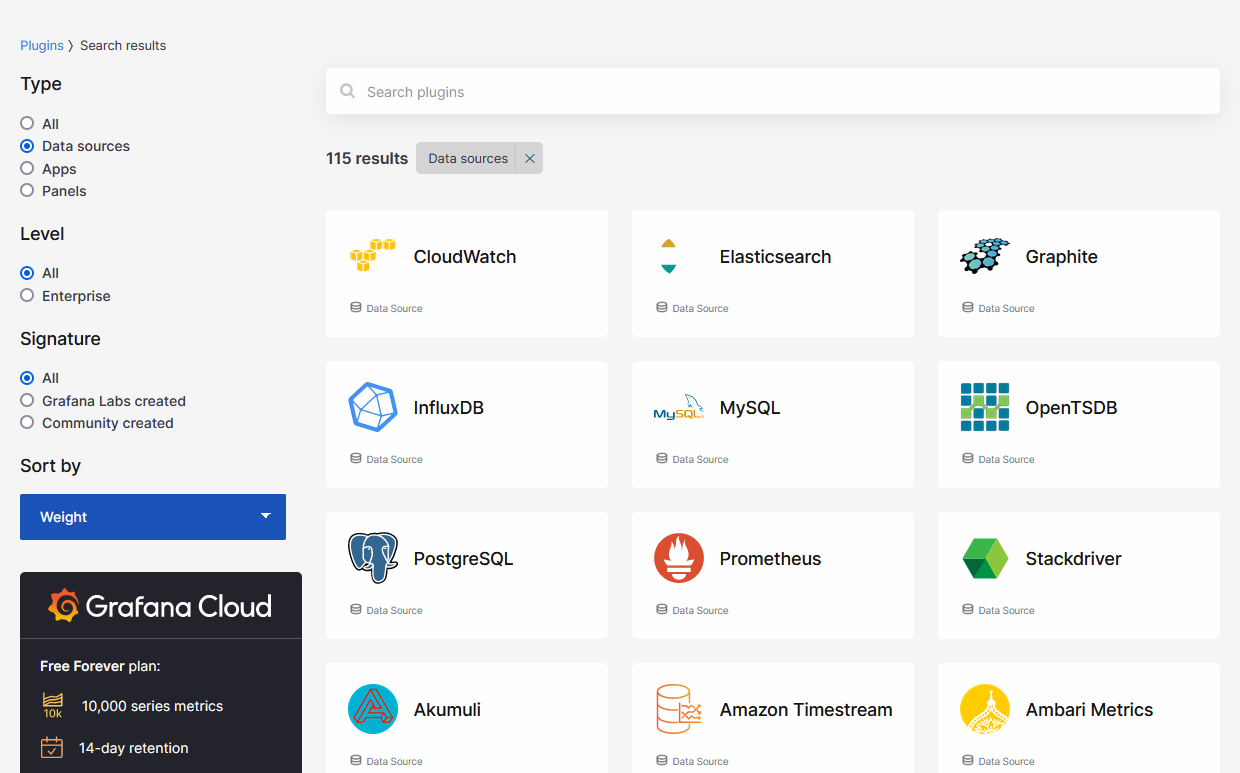Click the Data sources filter chip label
This screenshot has height=773, width=1240.
(468, 158)
